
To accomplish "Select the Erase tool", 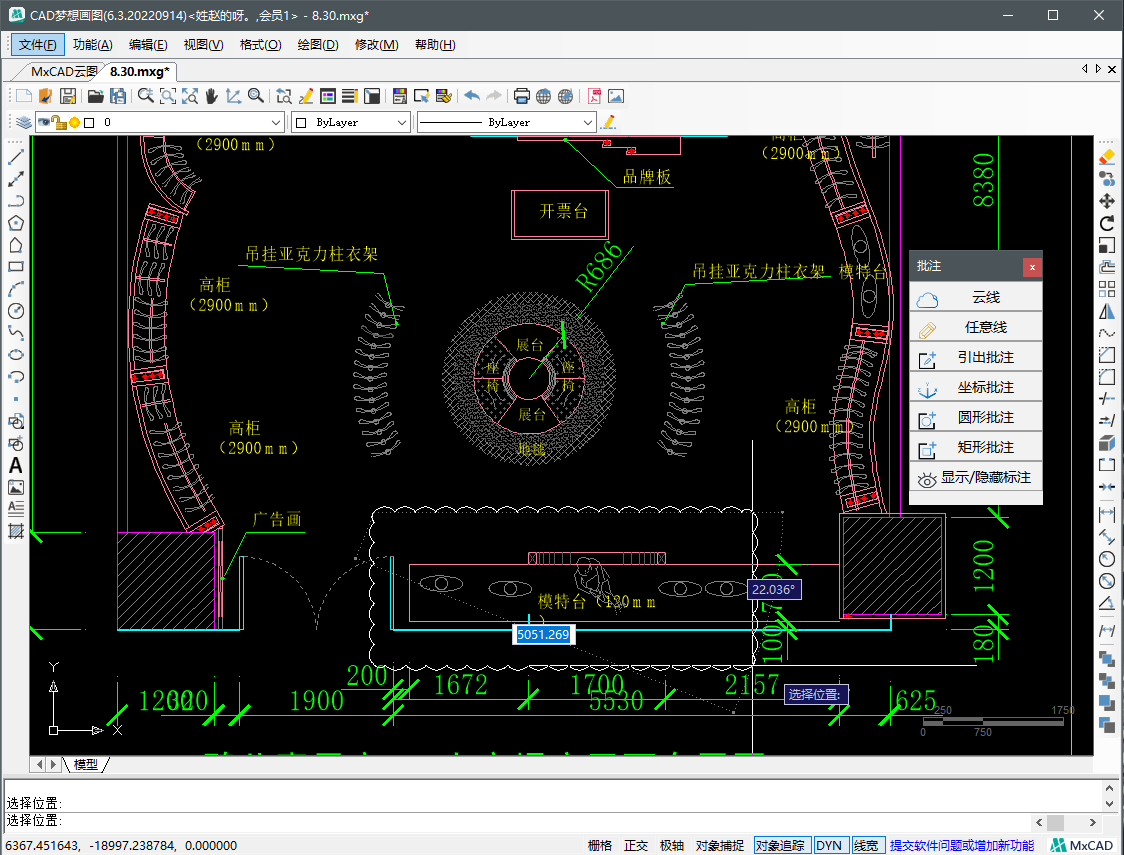I will [1107, 157].
